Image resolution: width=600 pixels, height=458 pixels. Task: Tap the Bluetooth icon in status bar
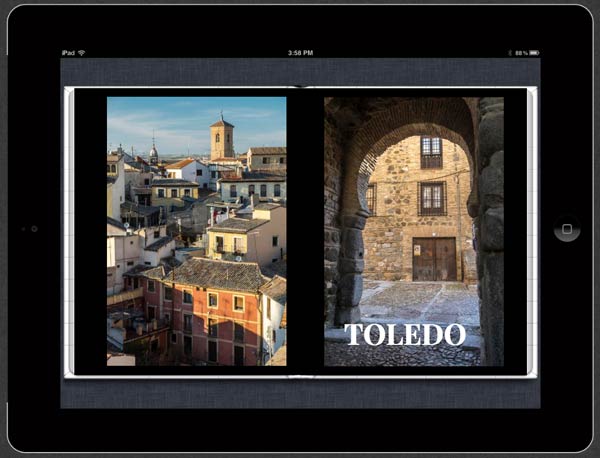(510, 53)
